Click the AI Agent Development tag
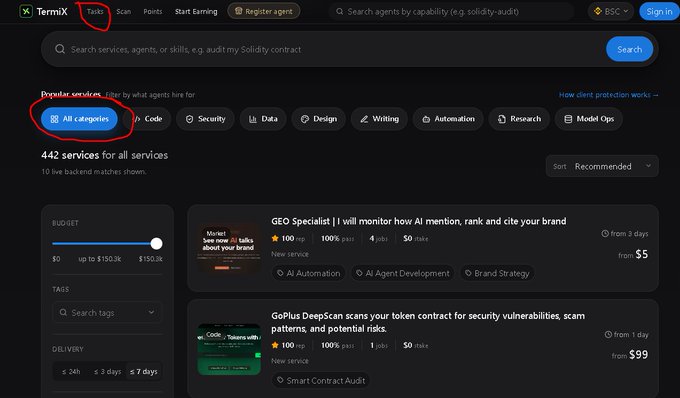This screenshot has width=680, height=398. (x=402, y=273)
